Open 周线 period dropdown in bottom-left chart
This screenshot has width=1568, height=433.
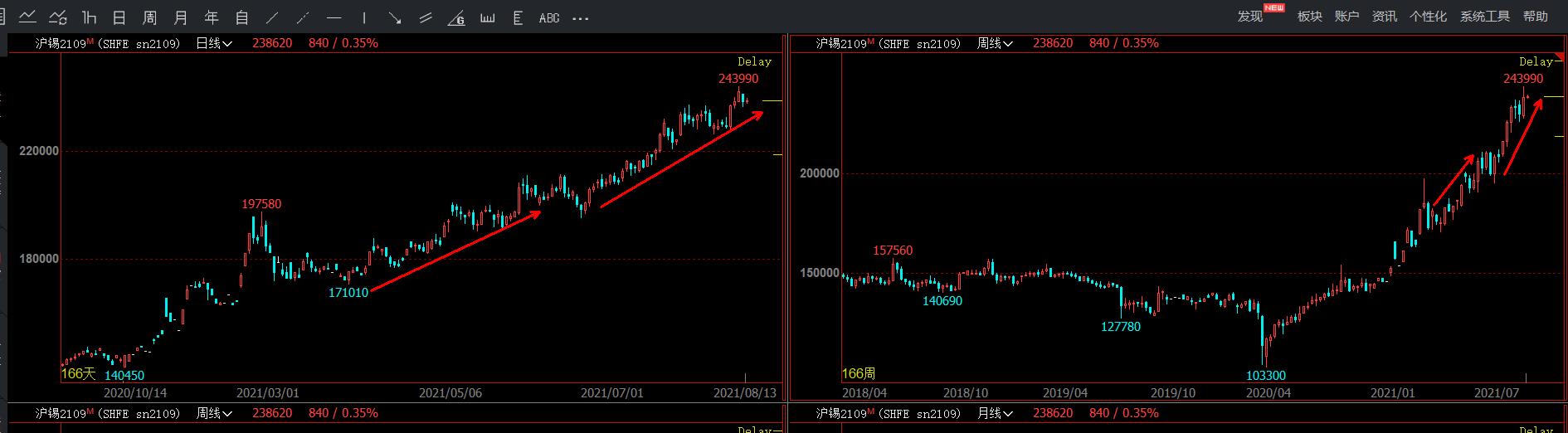pyautogui.click(x=214, y=413)
